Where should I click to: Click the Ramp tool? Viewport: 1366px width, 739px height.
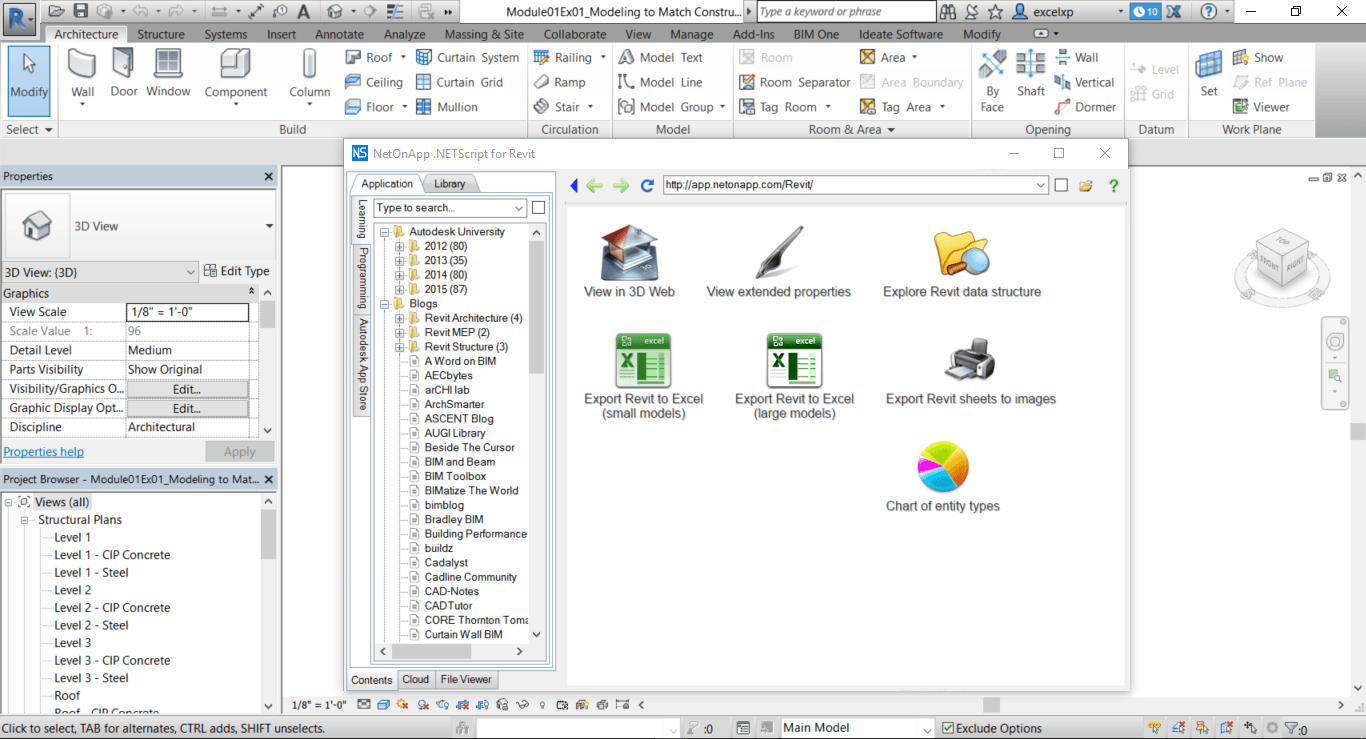point(559,82)
